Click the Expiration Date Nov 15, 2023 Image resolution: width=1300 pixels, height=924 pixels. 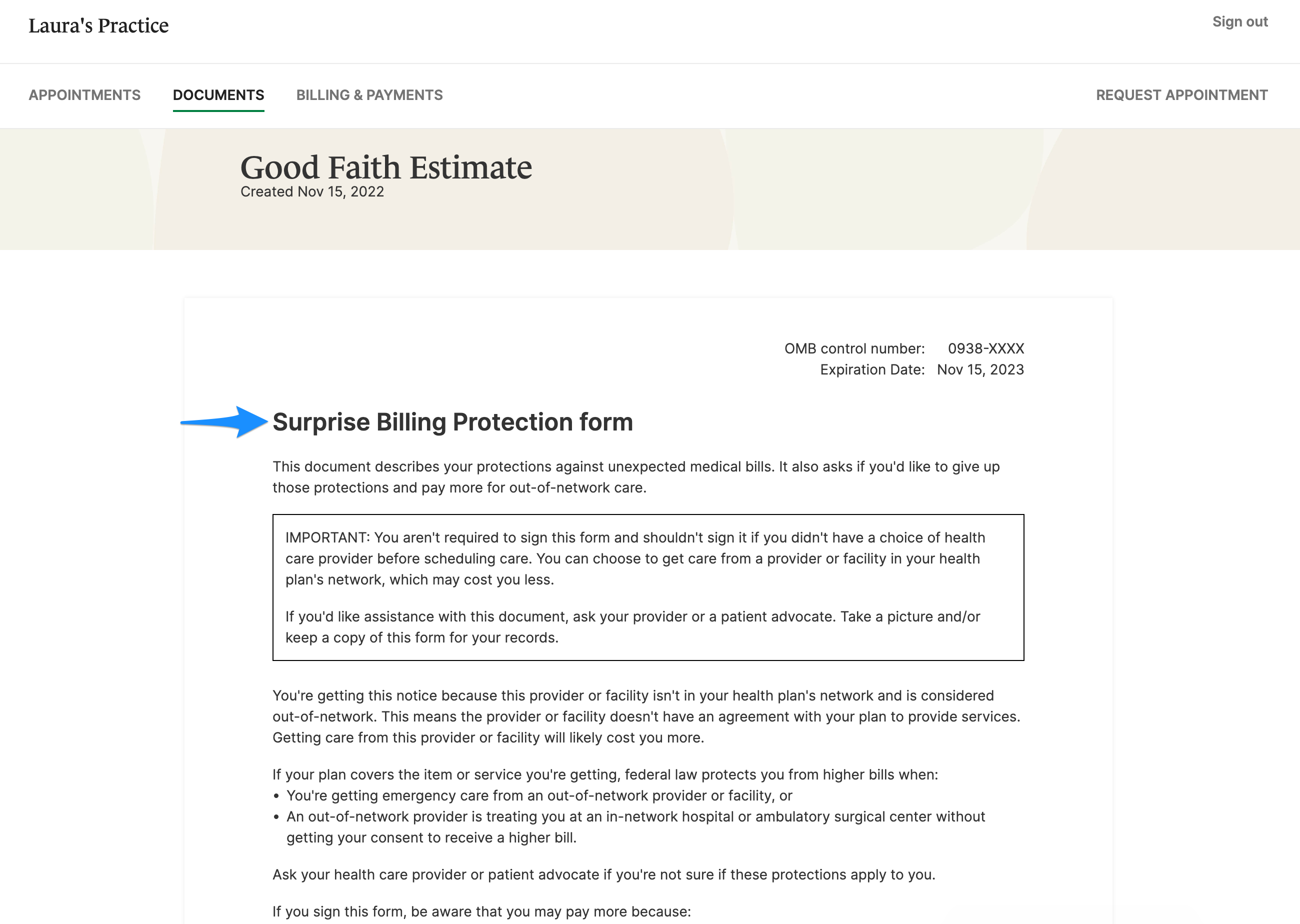point(979,369)
